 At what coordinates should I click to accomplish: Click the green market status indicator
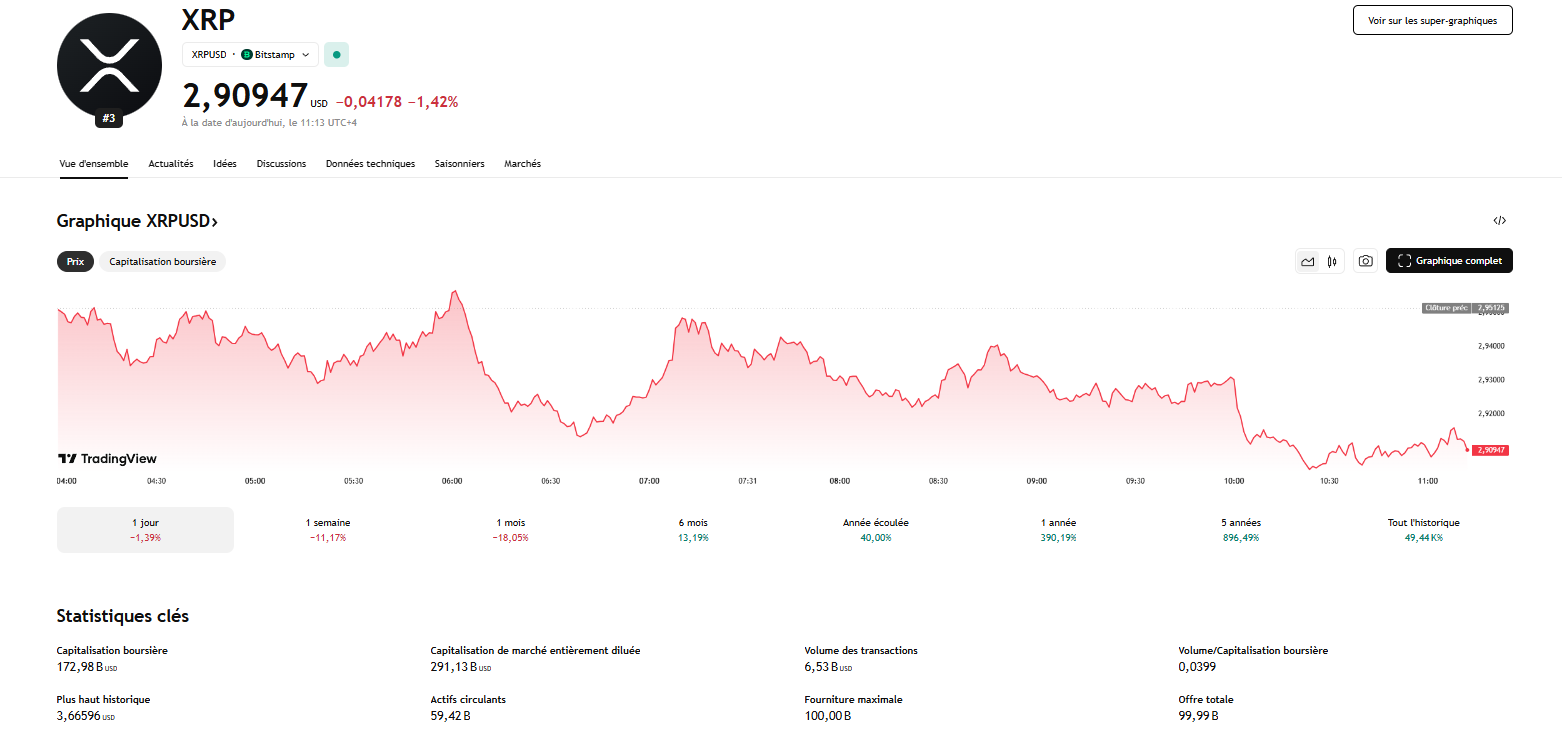337,55
